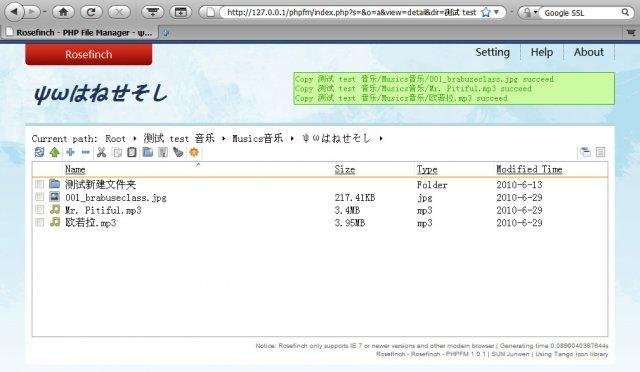
Task: Click the browser Forward button
Action: click(32, 12)
